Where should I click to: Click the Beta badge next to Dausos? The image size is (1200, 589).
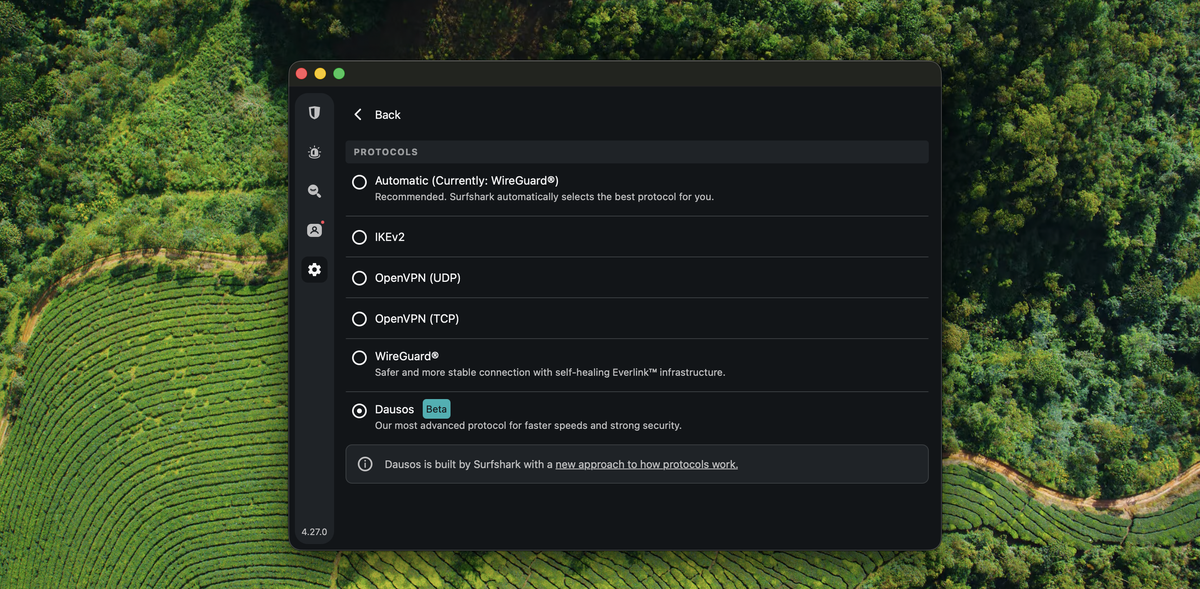[x=436, y=409]
